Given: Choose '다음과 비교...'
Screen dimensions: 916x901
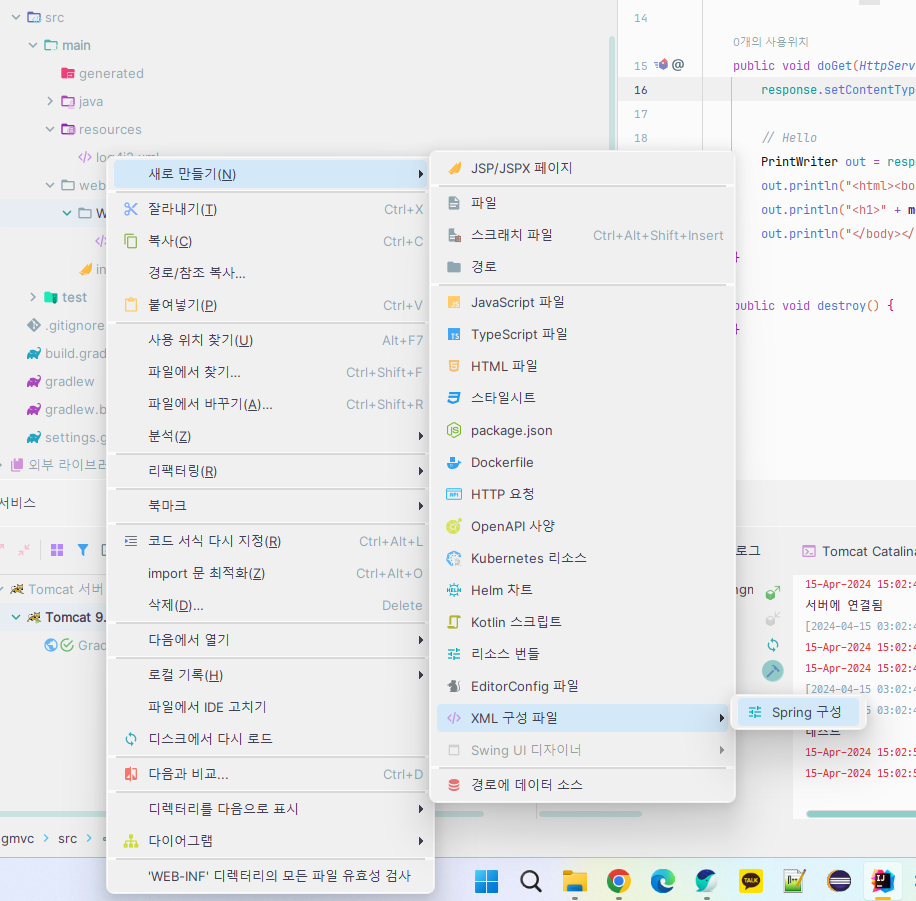Looking at the screenshot, I should [x=270, y=774].
